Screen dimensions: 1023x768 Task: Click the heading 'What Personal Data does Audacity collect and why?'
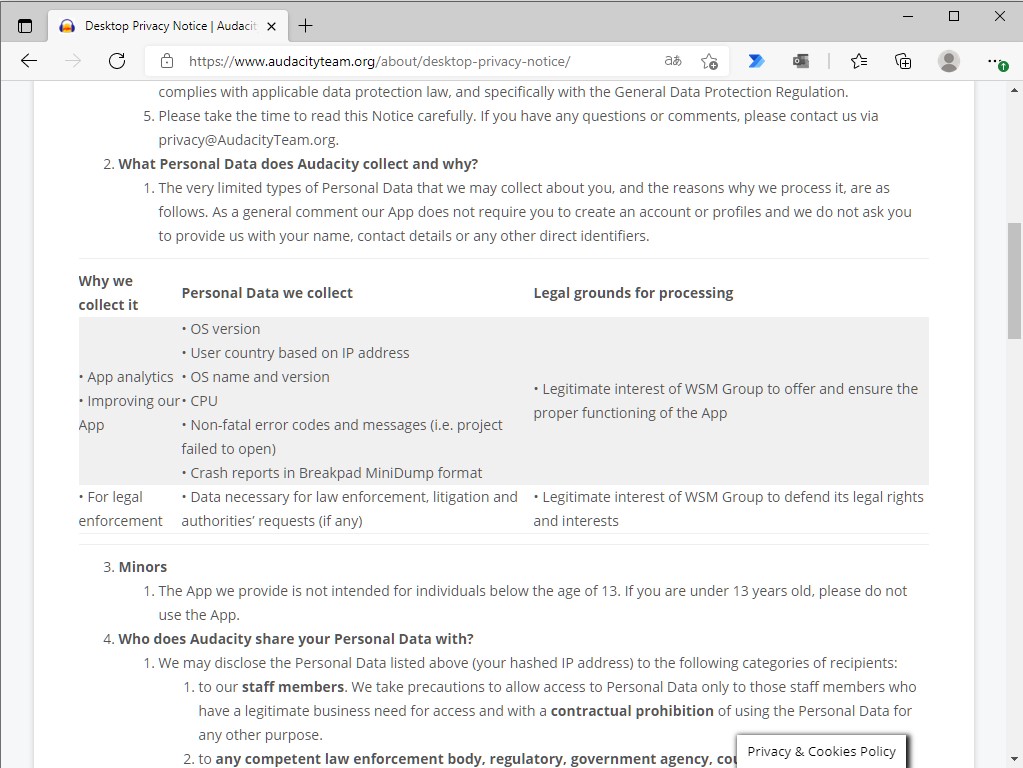[x=298, y=164]
